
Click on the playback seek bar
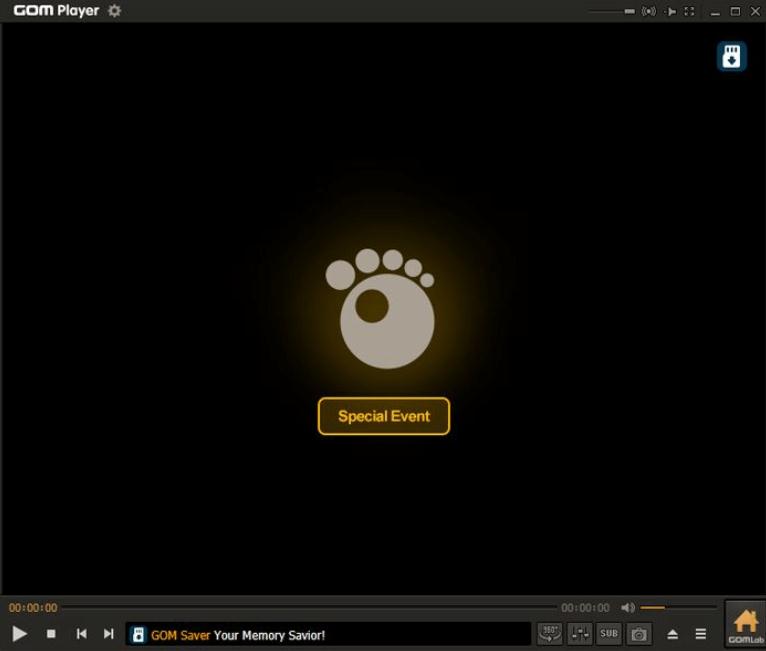pyautogui.click(x=309, y=608)
